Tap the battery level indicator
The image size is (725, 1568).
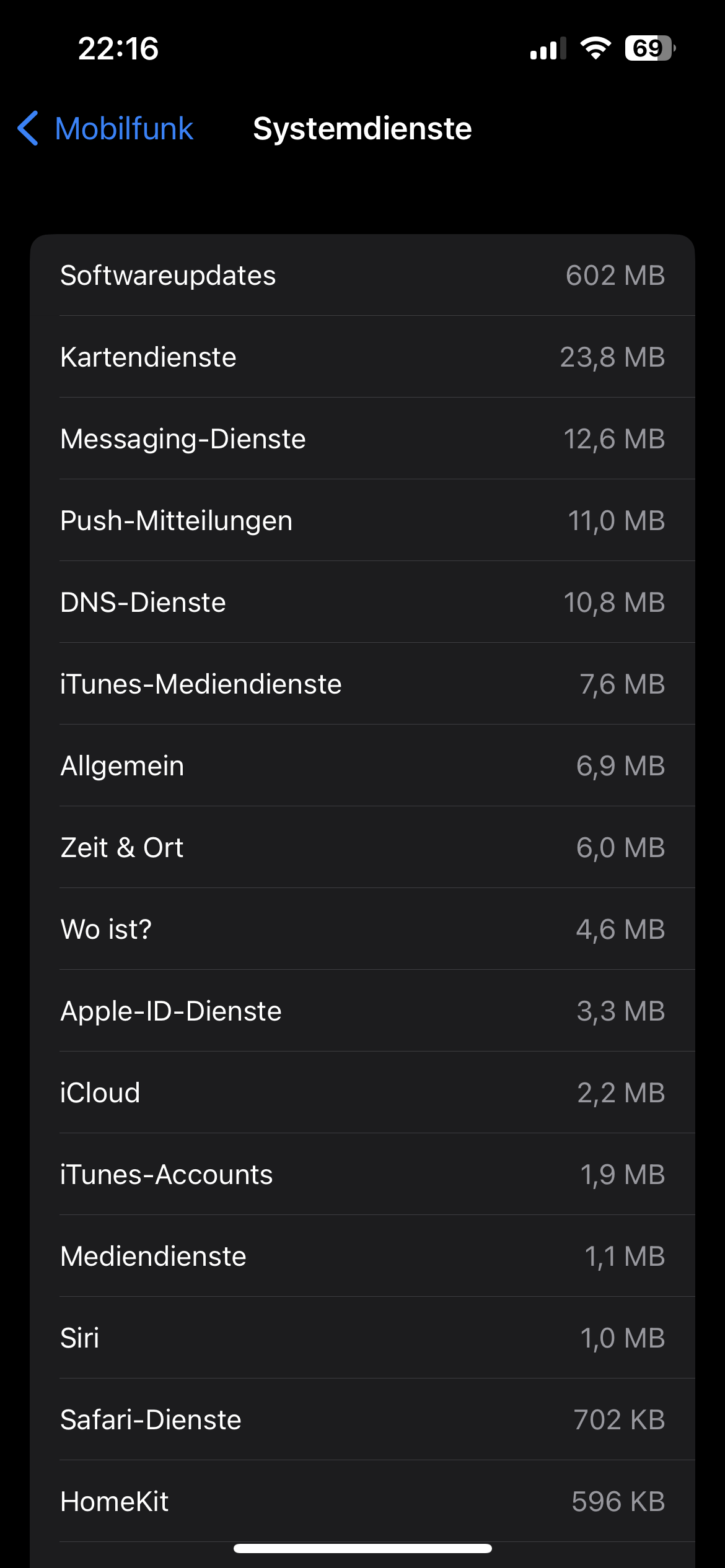point(649,48)
